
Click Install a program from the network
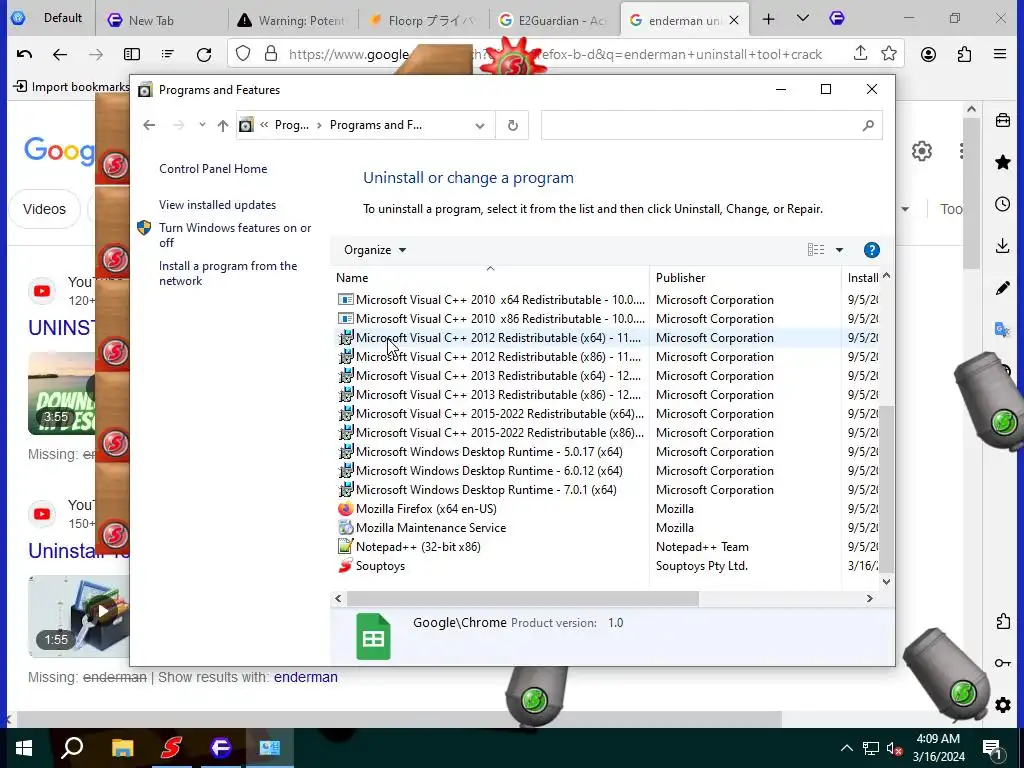click(228, 273)
